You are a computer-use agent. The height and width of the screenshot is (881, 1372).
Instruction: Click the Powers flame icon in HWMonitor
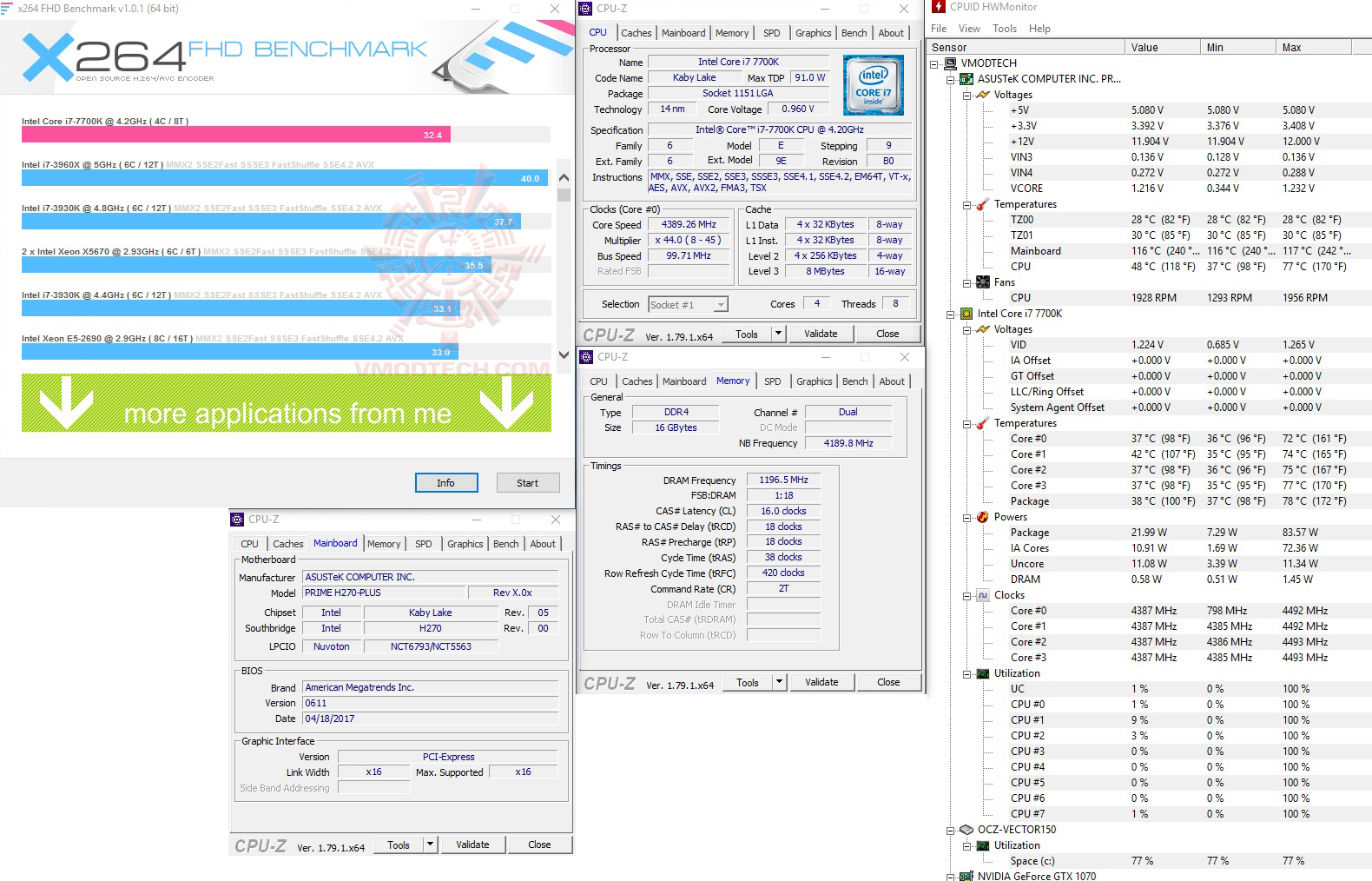[983, 517]
